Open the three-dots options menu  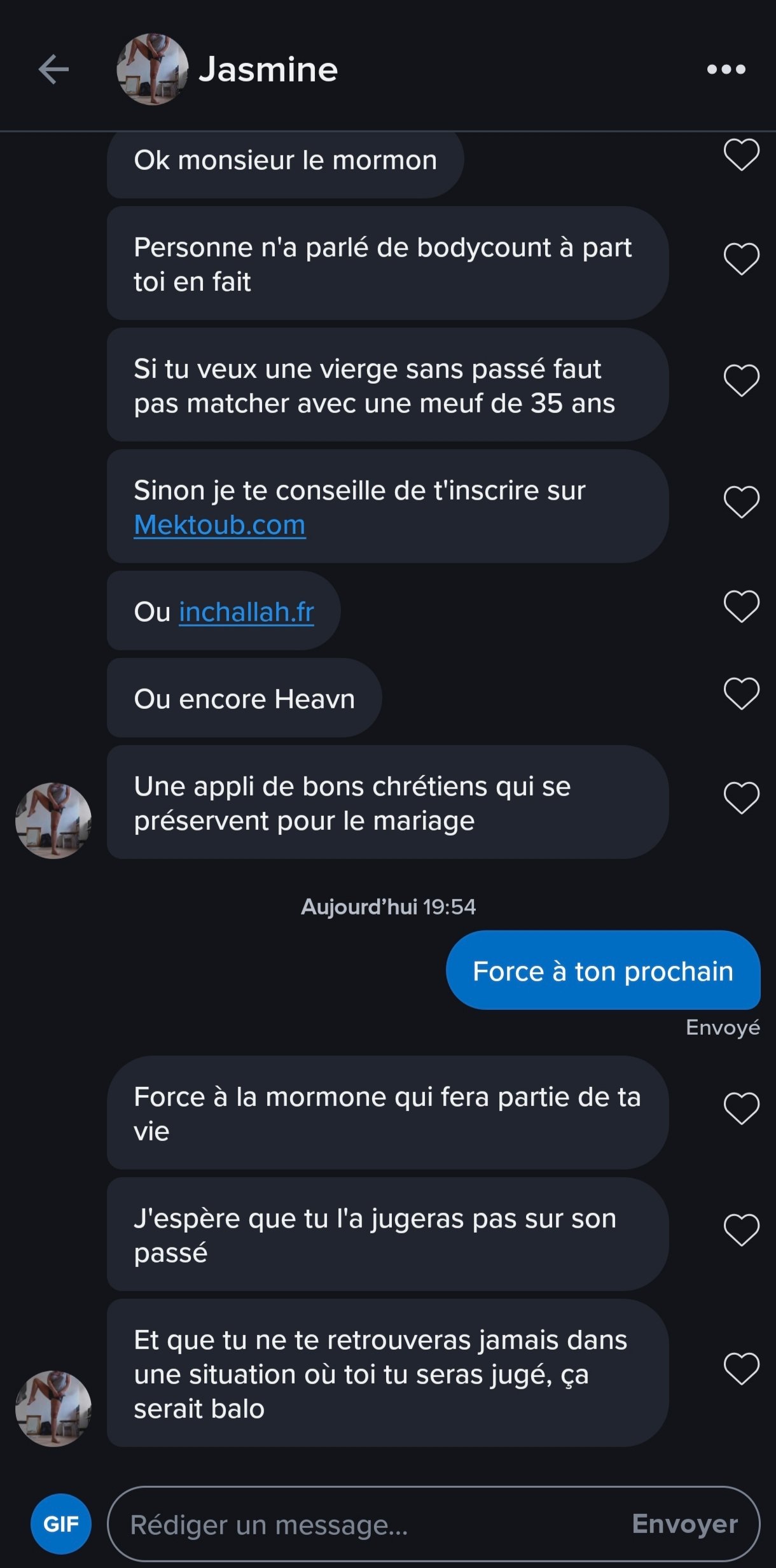click(x=726, y=69)
